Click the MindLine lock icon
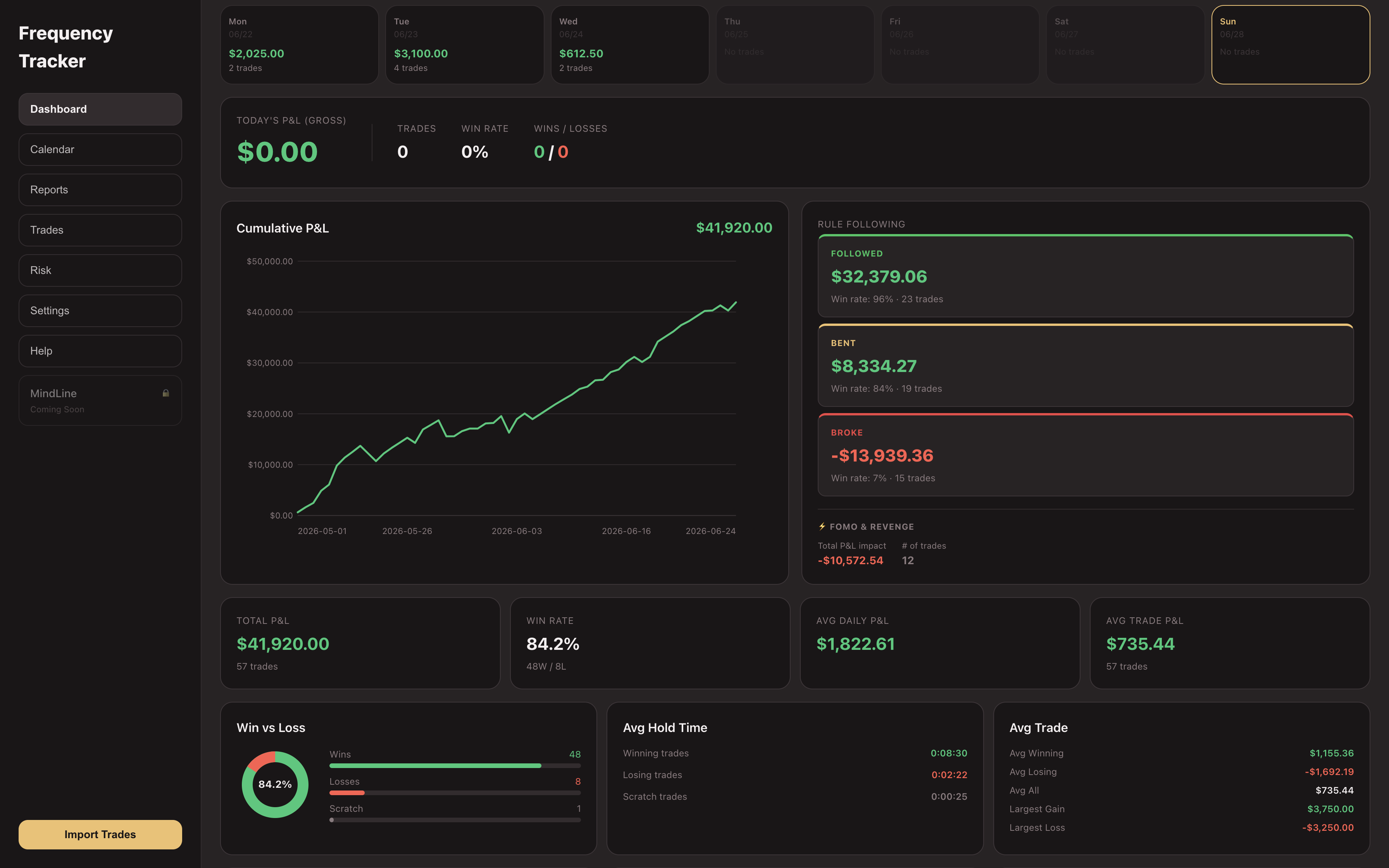Viewport: 1389px width, 868px height. 166,393
